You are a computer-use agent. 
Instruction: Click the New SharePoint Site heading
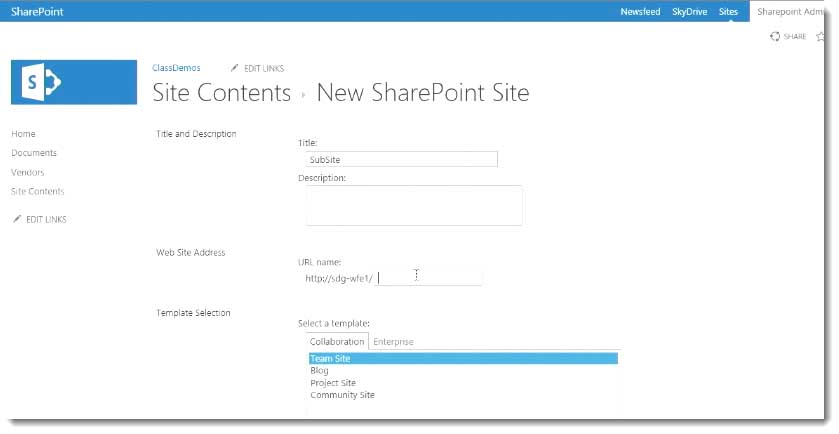[x=423, y=93]
